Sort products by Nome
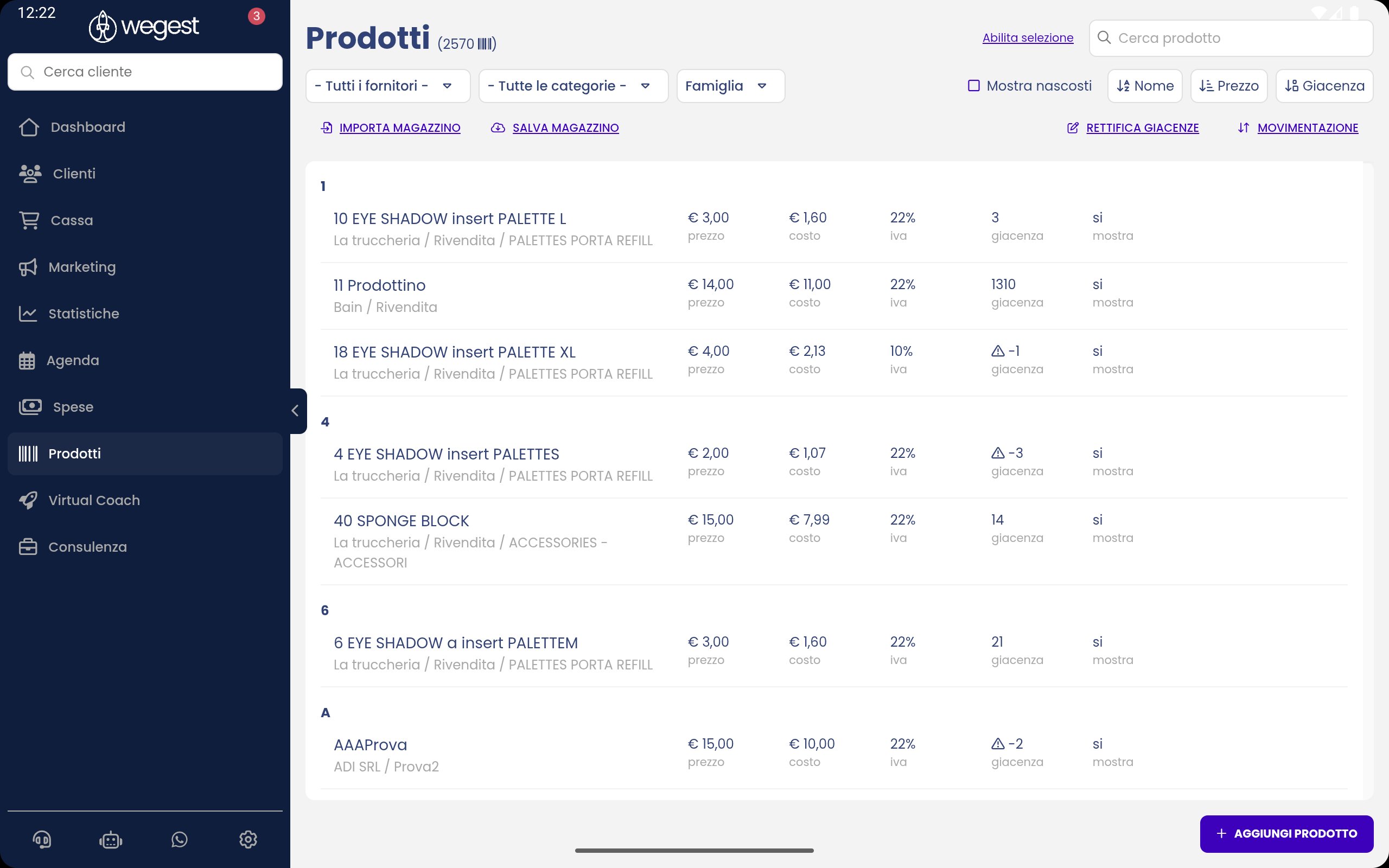 1144,86
